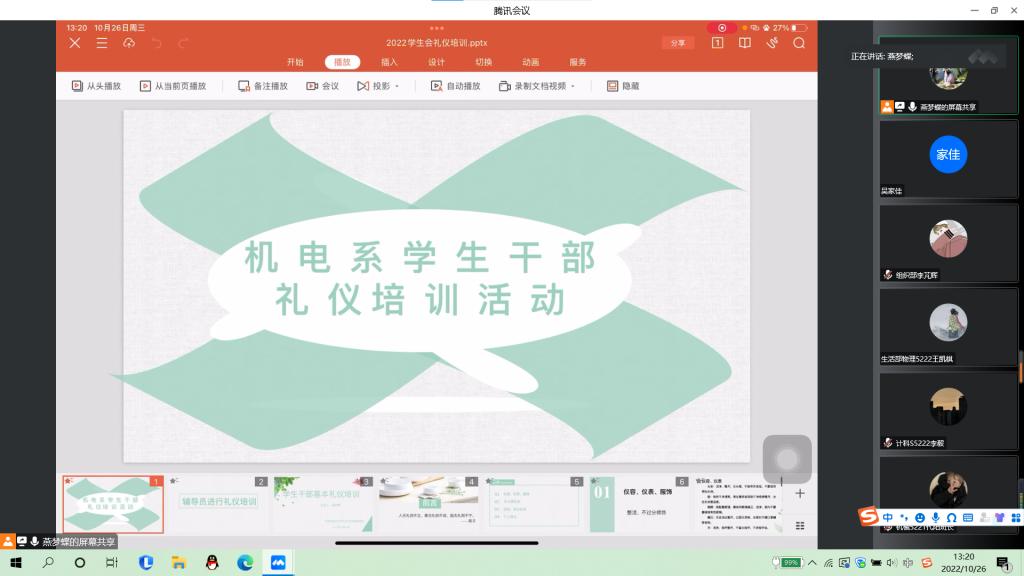Click the reading mode book icon
Screen dimensions: 1024x576
click(745, 43)
